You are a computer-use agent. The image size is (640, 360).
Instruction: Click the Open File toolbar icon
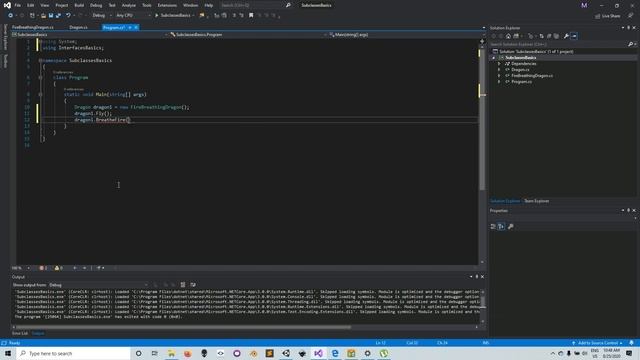coord(43,16)
